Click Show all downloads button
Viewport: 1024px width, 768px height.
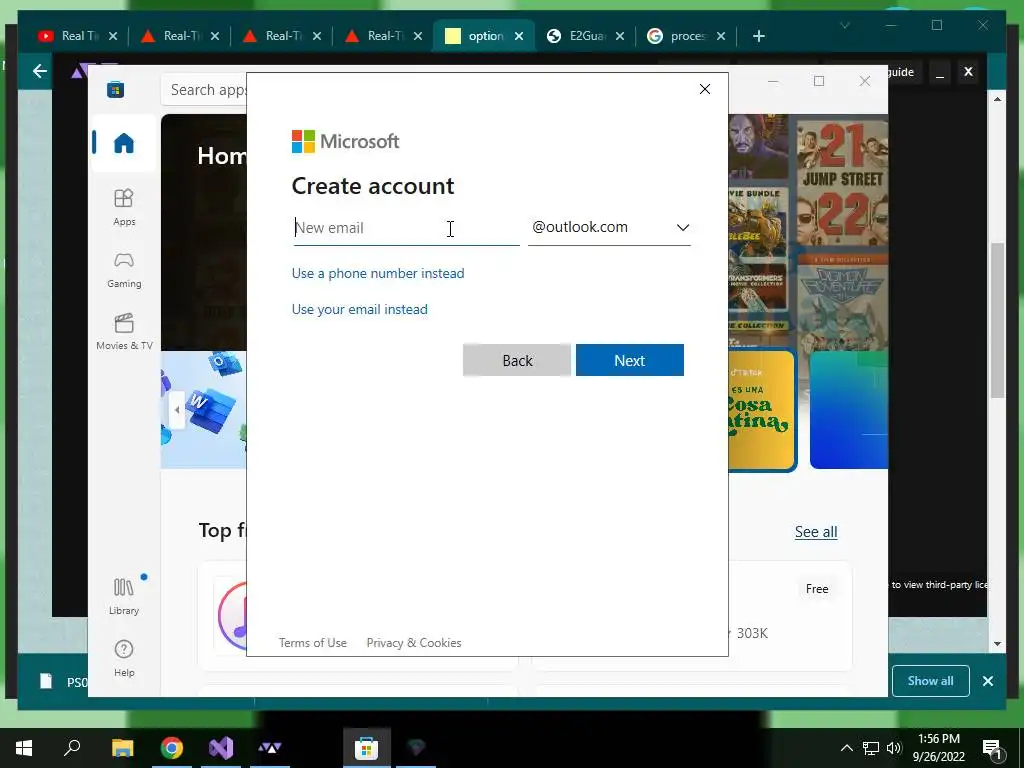click(931, 680)
